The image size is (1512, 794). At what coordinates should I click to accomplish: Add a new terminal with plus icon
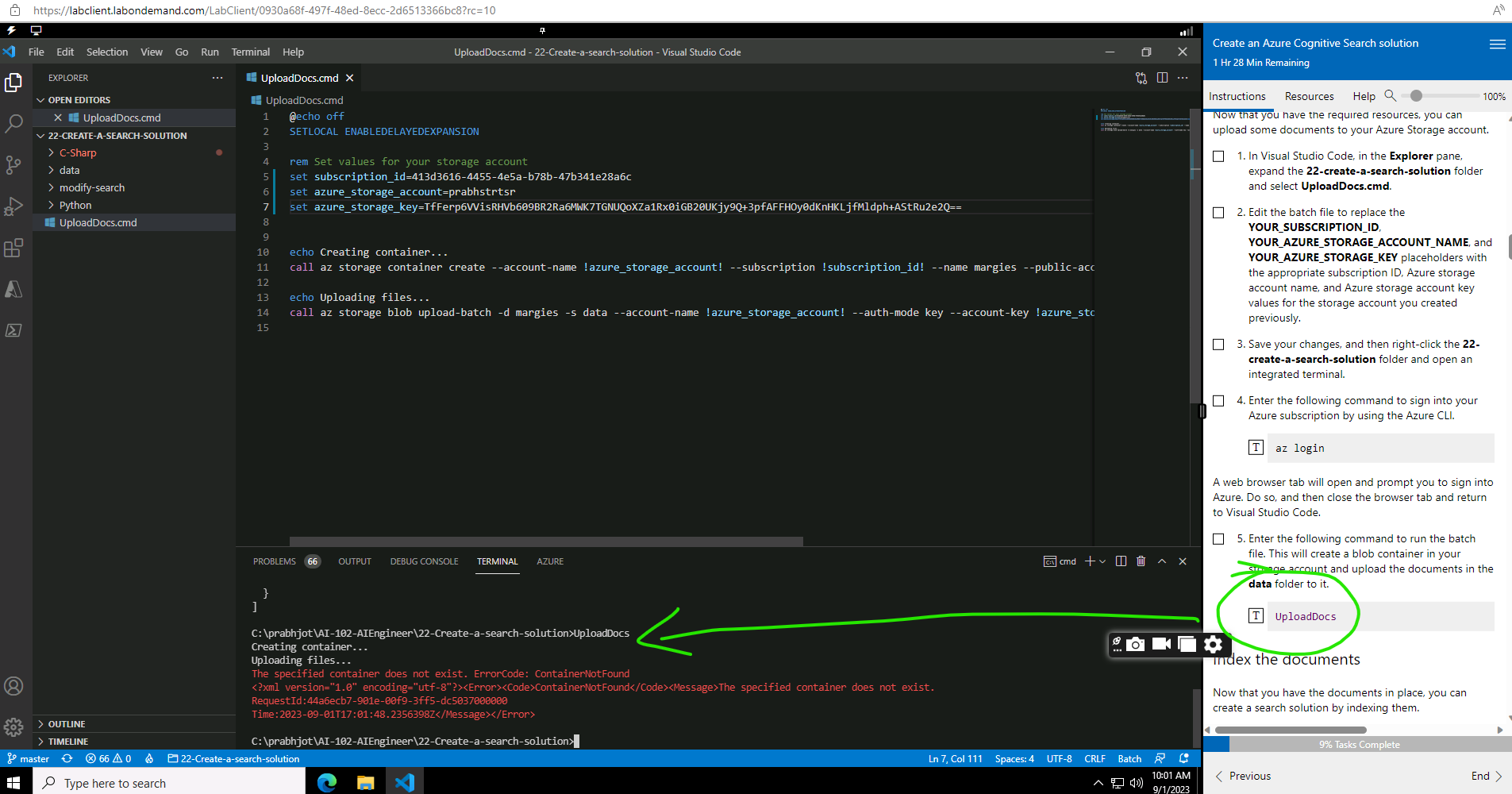pyautogui.click(x=1090, y=561)
